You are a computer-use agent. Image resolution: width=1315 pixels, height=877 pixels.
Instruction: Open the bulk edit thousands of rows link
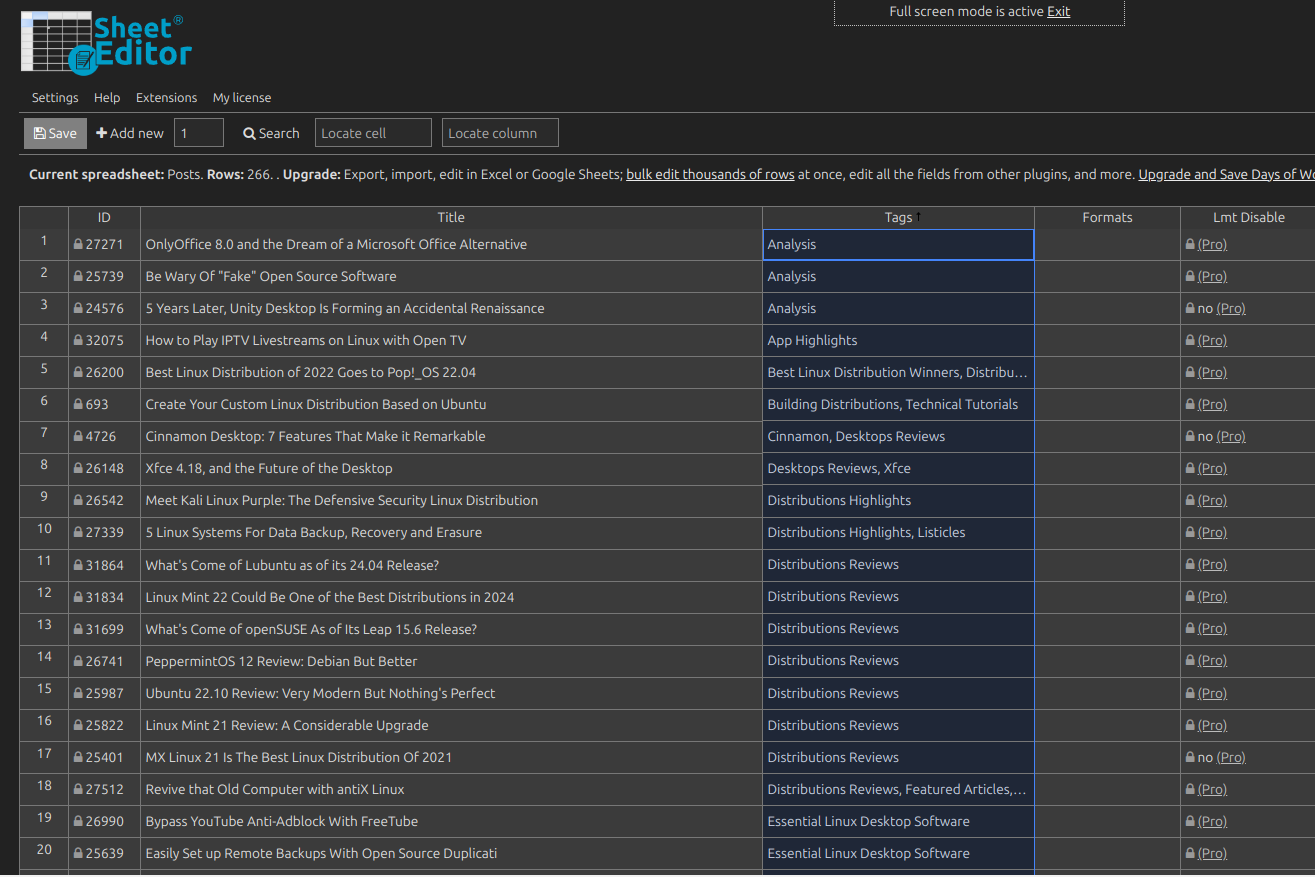click(710, 174)
